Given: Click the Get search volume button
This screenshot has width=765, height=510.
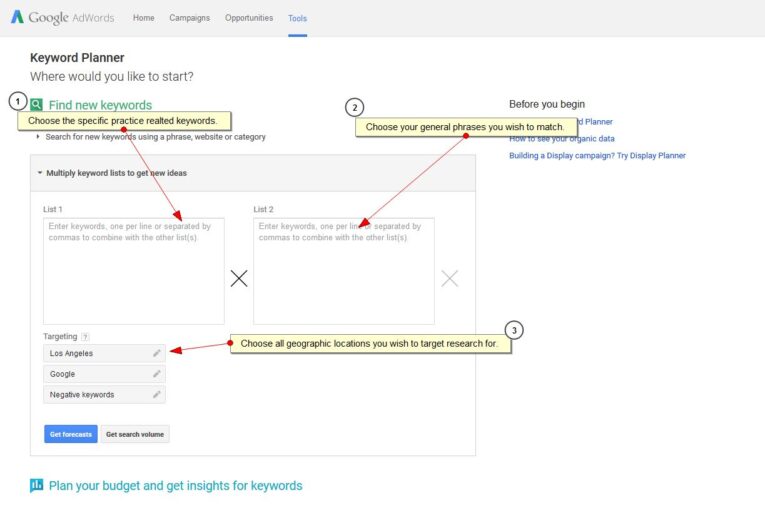Looking at the screenshot, I should (x=135, y=434).
